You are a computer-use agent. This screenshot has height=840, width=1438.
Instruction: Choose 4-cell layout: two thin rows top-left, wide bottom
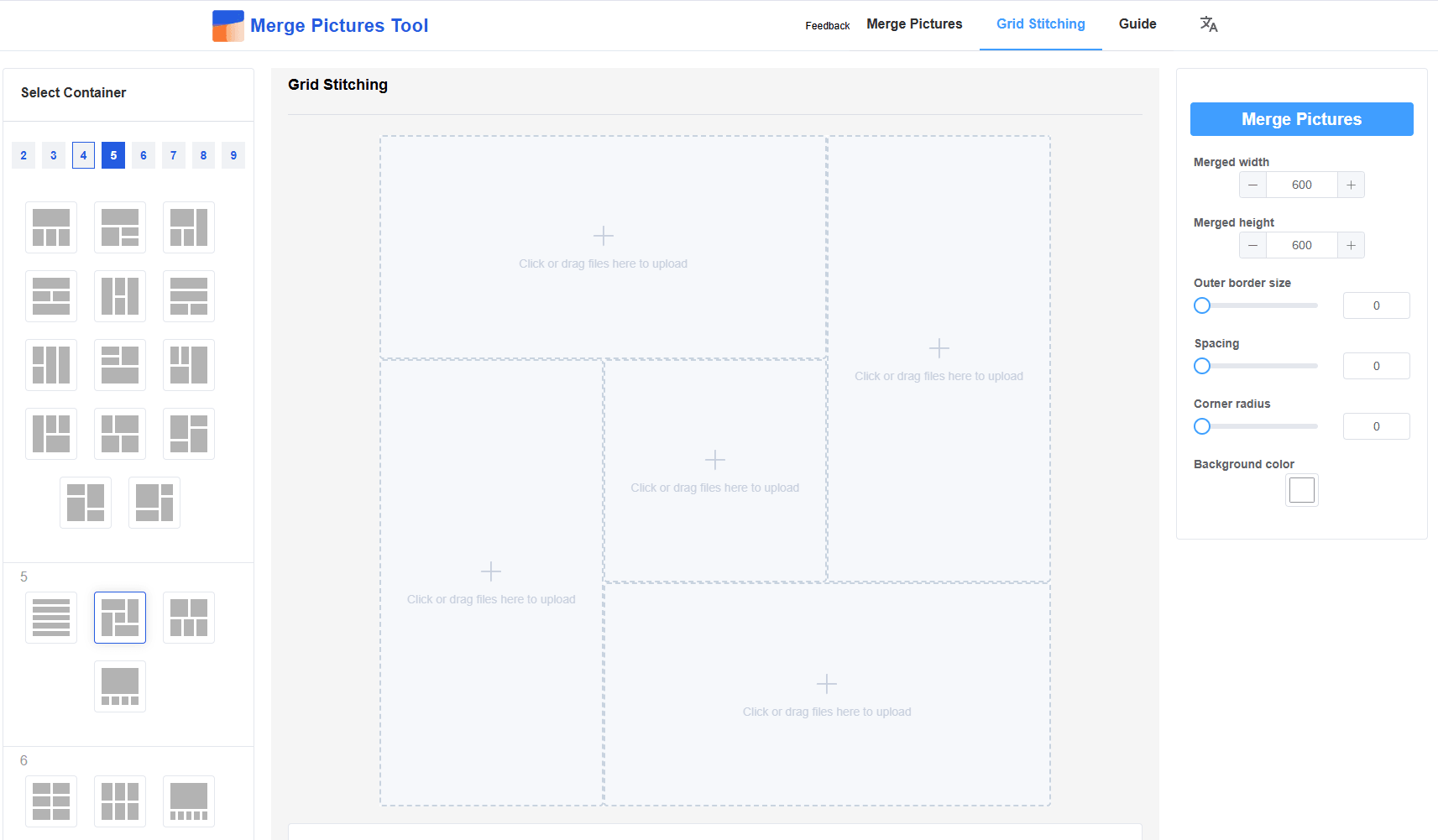[120, 365]
